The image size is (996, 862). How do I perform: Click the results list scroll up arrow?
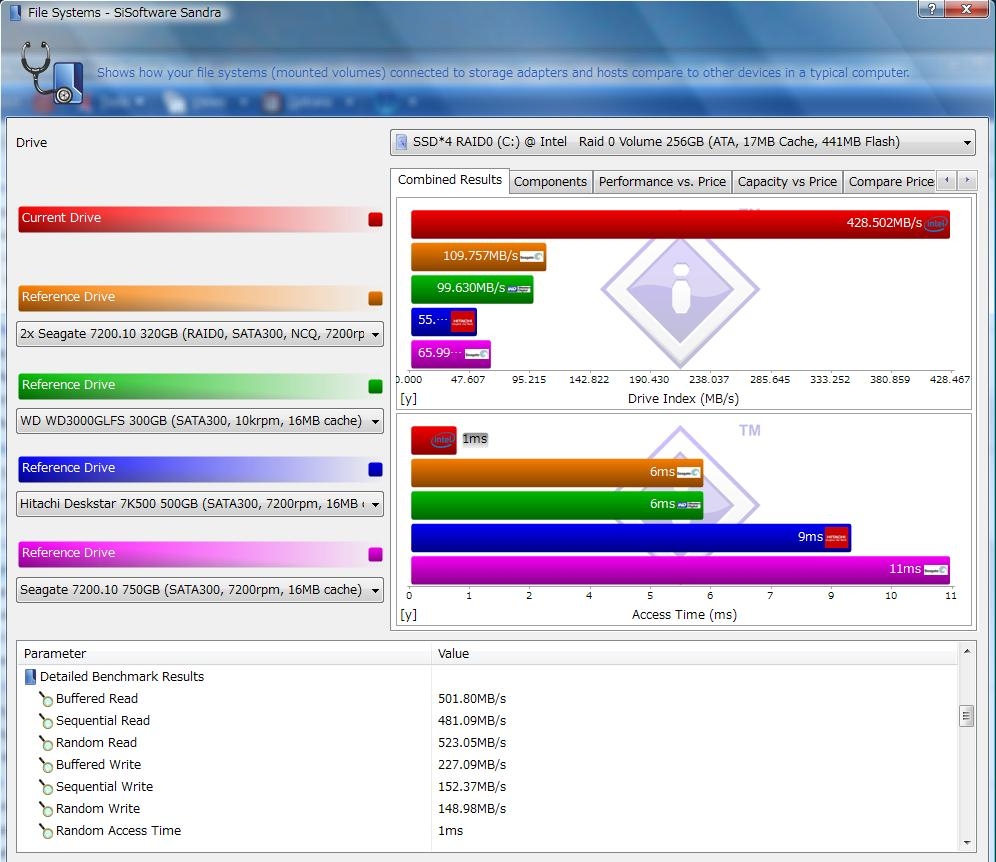967,651
